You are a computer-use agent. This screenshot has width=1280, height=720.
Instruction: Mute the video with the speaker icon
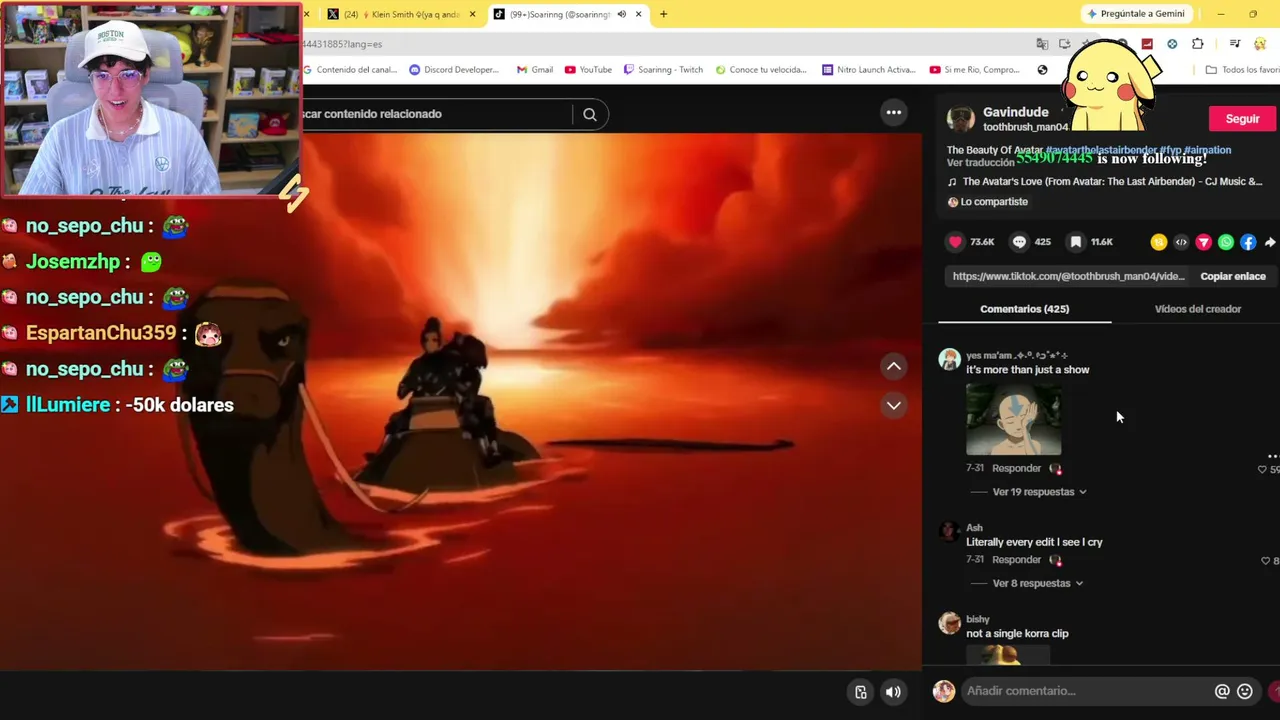pos(893,692)
